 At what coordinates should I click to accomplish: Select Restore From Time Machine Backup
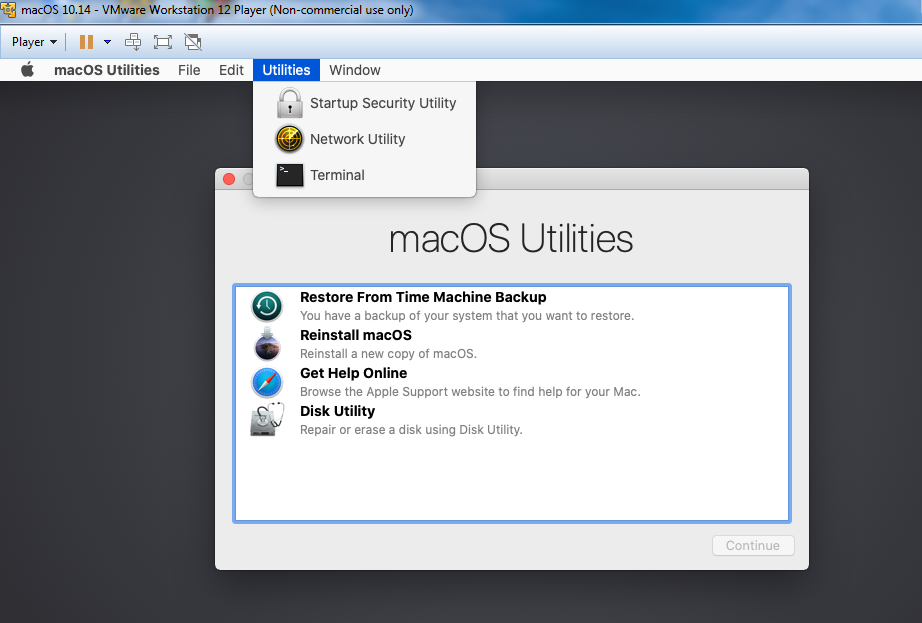point(512,306)
